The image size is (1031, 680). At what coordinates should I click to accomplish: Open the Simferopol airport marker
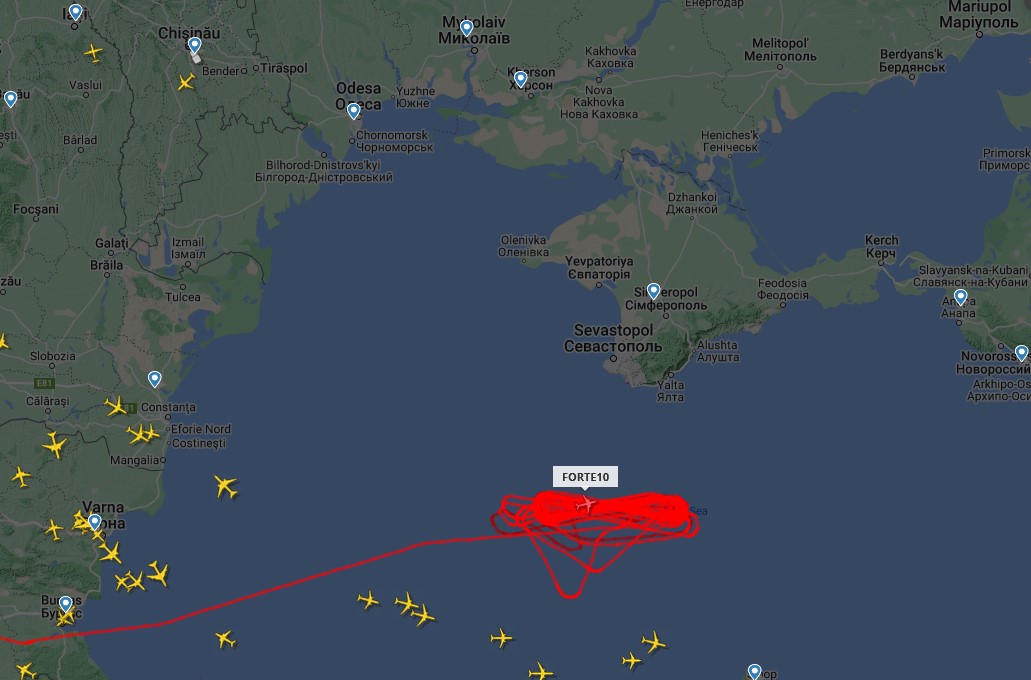coord(653,291)
